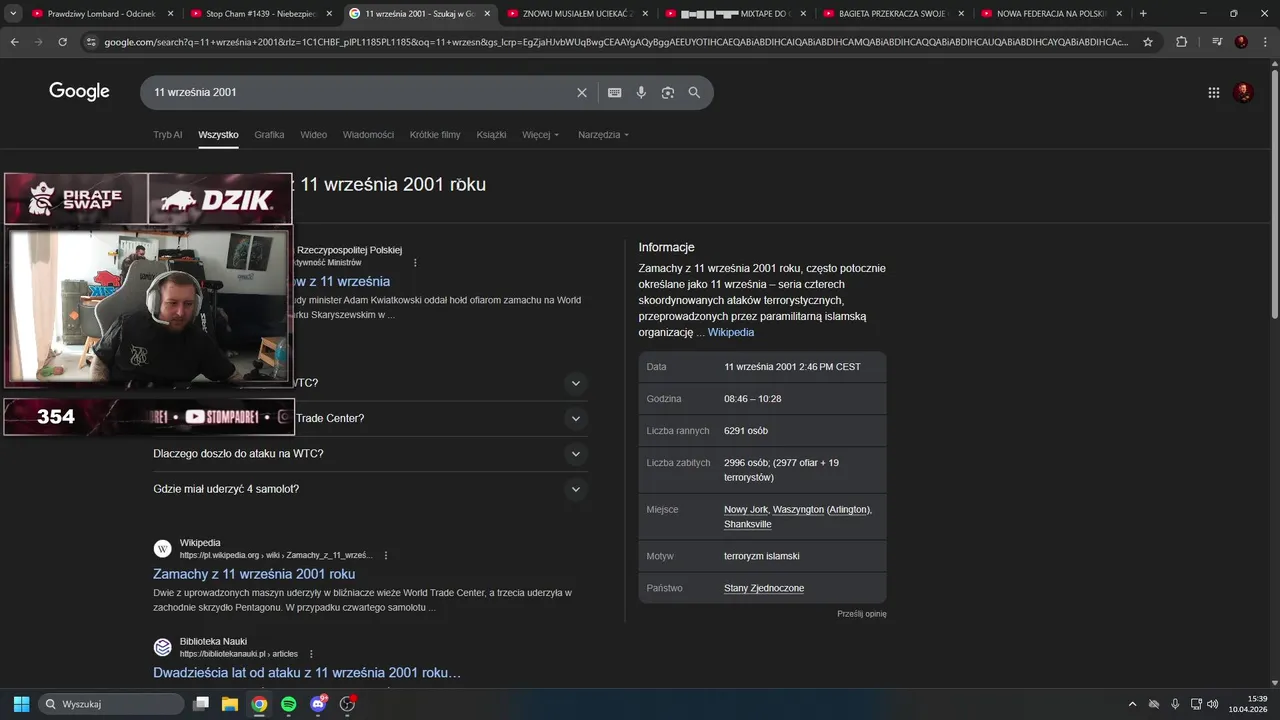The height and width of the screenshot is (720, 1280).
Task: Go back to previous page
Action: [x=14, y=42]
